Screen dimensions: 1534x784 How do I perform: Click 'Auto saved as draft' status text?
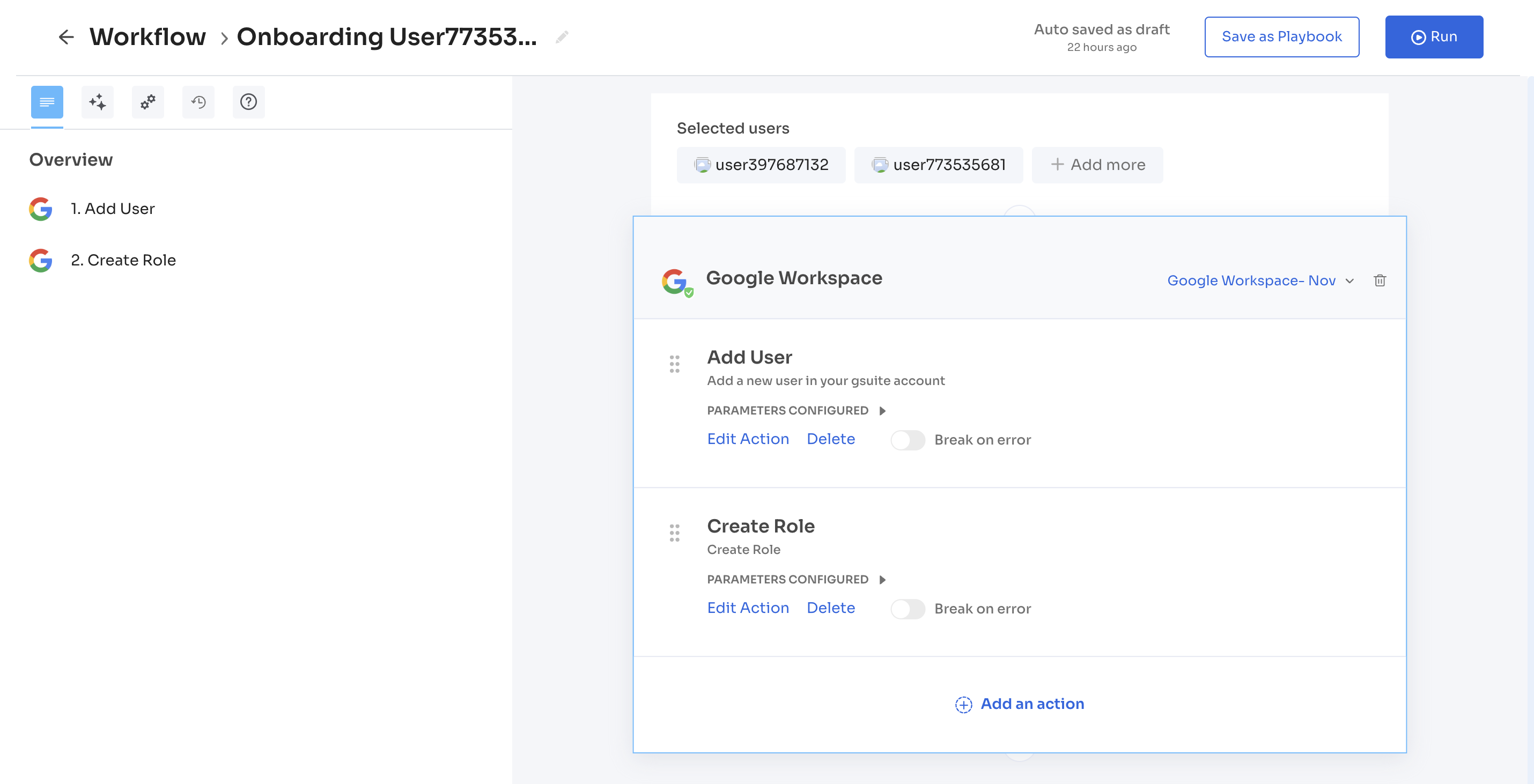point(1102,29)
